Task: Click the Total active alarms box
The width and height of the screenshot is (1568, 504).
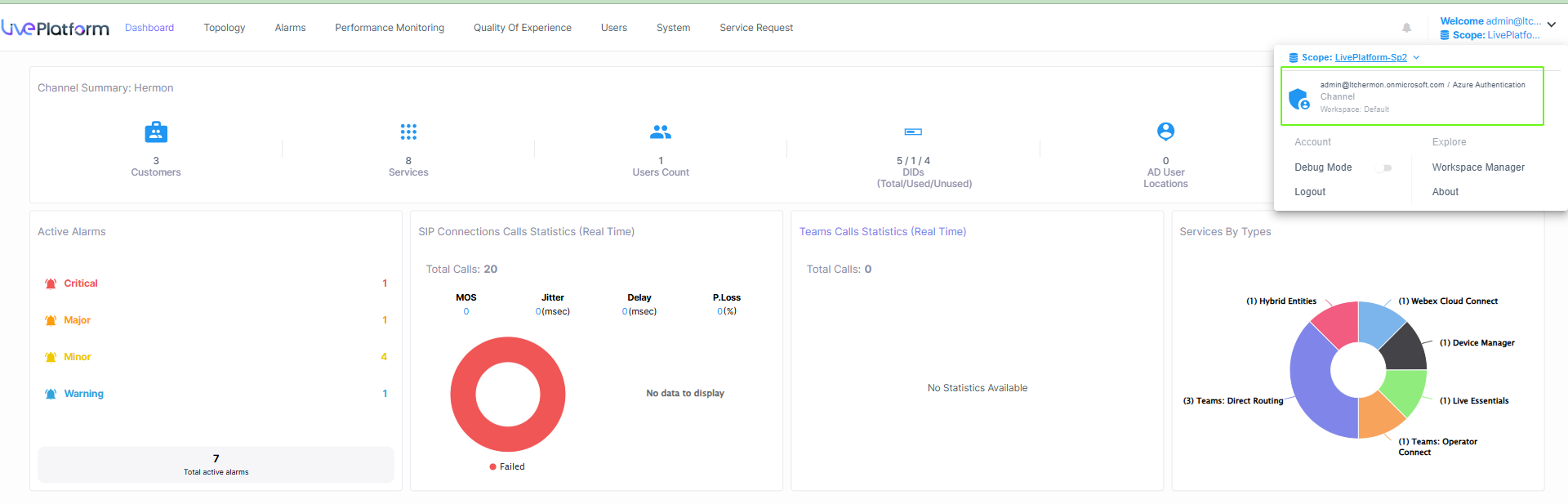Action: pyautogui.click(x=216, y=464)
